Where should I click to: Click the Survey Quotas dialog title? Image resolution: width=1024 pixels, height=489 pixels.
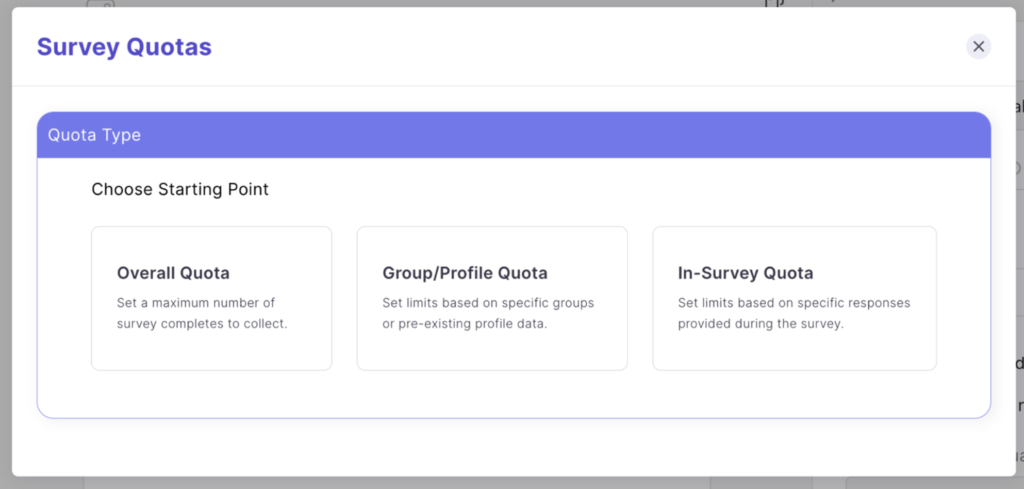pyautogui.click(x=124, y=47)
